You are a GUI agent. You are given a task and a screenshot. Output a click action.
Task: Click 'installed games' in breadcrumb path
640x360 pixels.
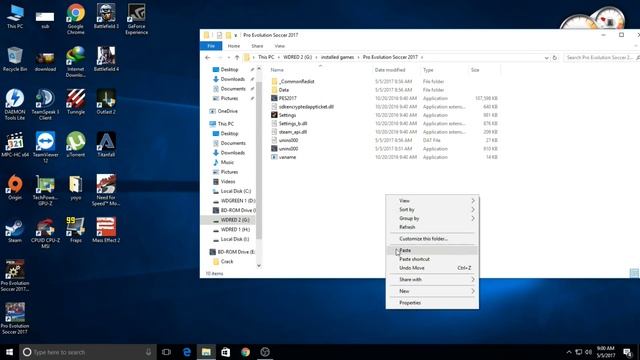point(337,58)
